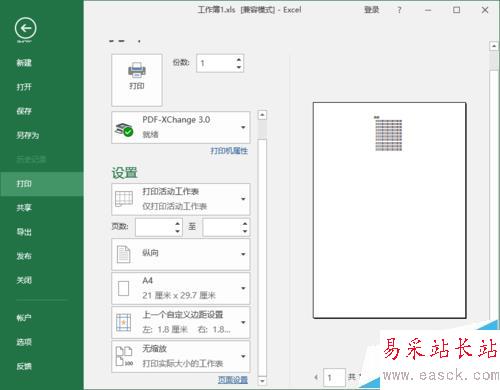Open help with the question mark icon
Screen dimensions: 500x390
point(399,10)
